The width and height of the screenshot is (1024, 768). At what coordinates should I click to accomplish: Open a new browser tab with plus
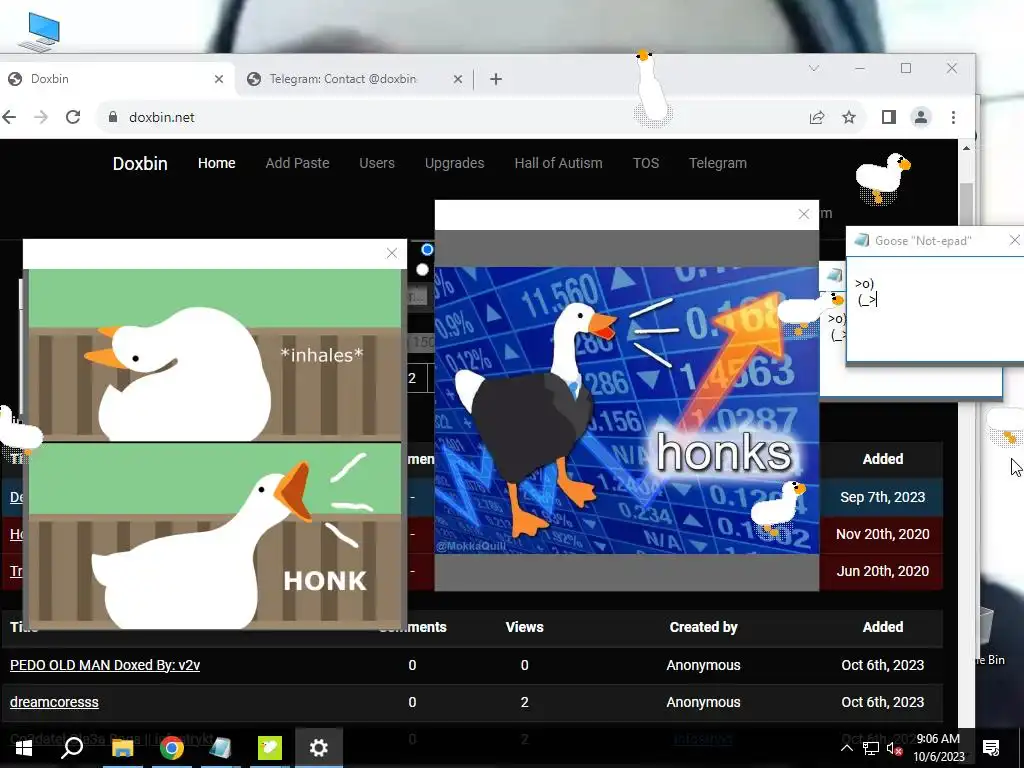(496, 79)
